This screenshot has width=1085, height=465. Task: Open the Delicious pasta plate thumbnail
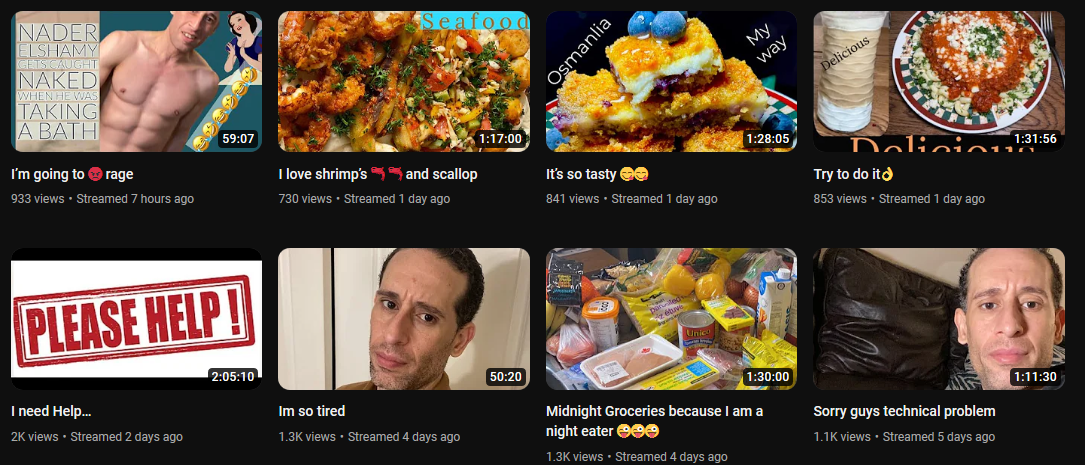939,81
